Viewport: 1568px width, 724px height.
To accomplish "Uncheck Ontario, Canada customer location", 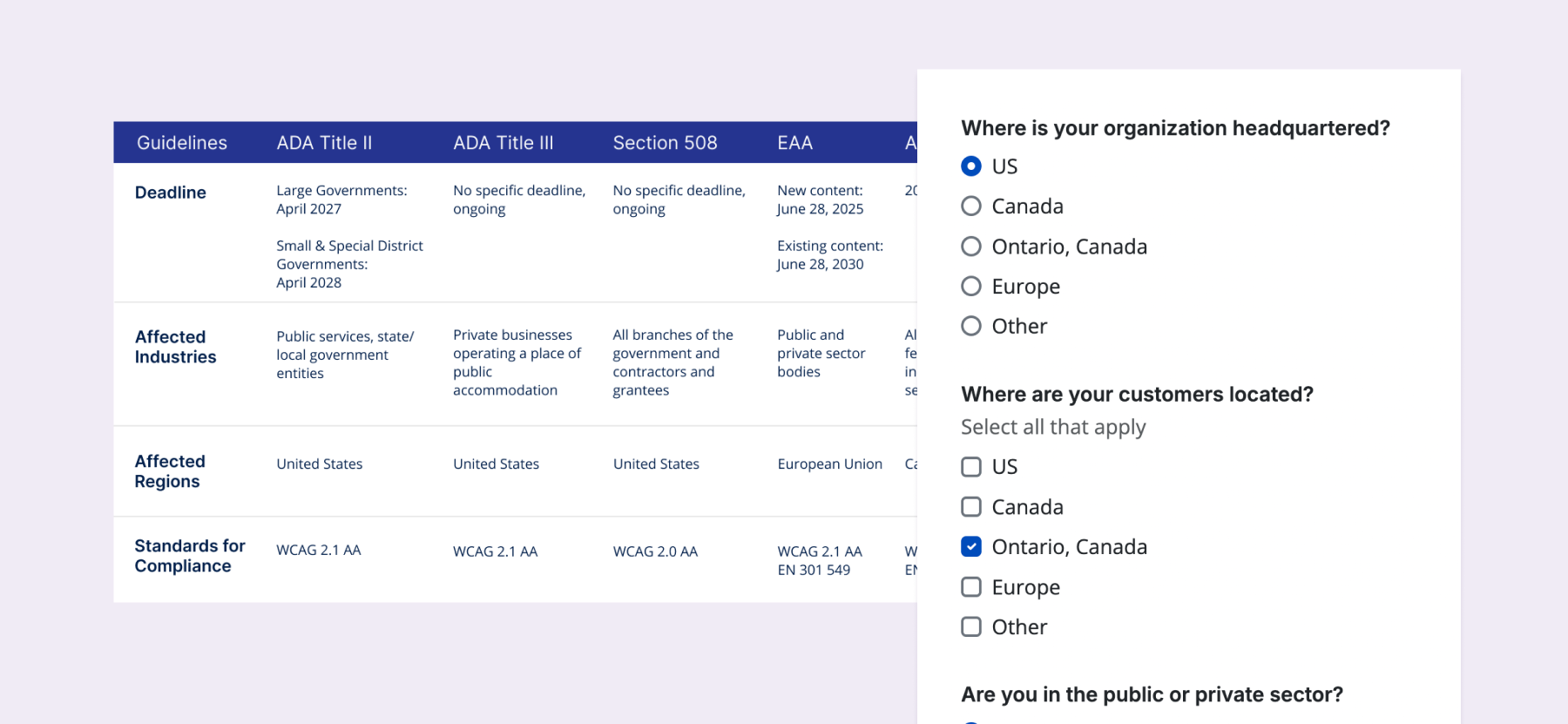I will tap(971, 546).
